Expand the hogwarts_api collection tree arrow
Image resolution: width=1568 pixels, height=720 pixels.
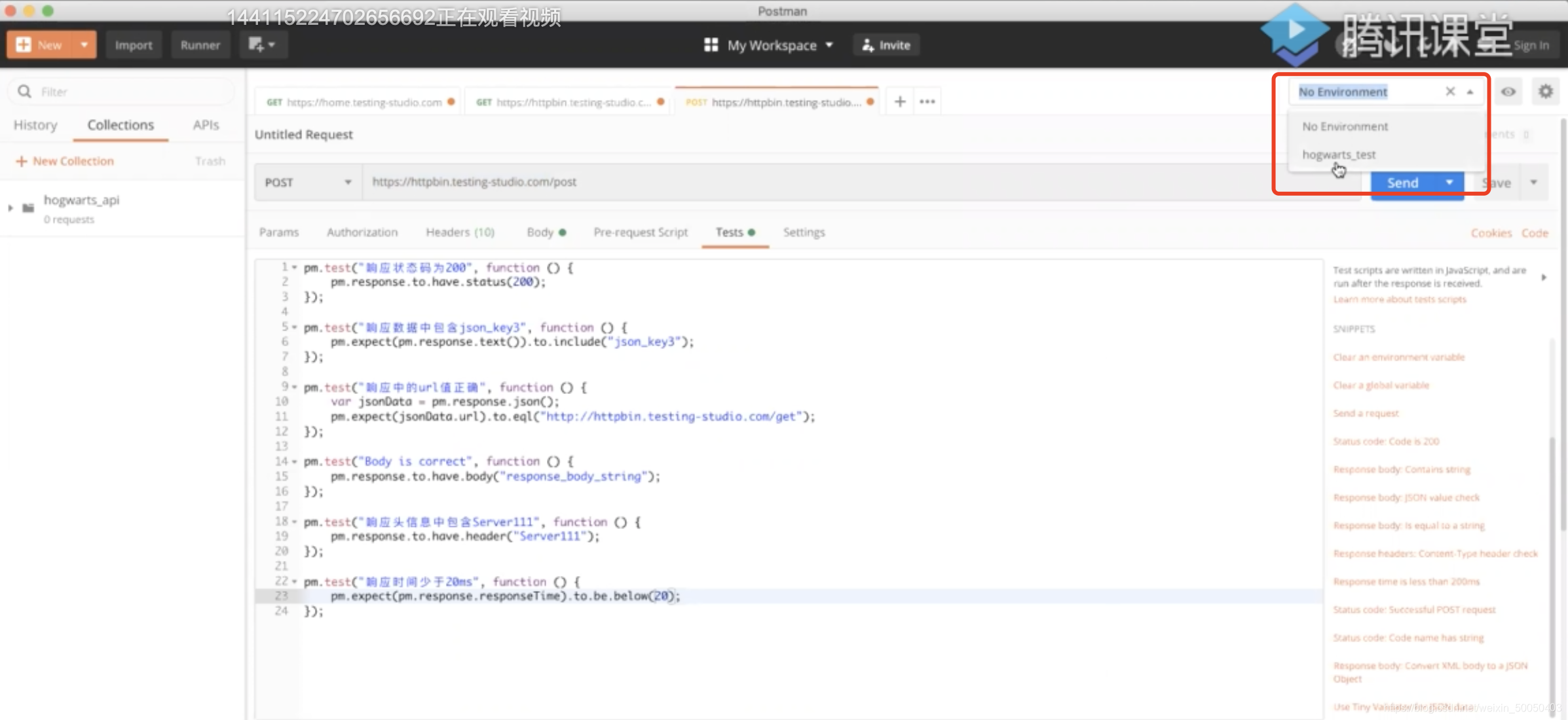(x=10, y=207)
